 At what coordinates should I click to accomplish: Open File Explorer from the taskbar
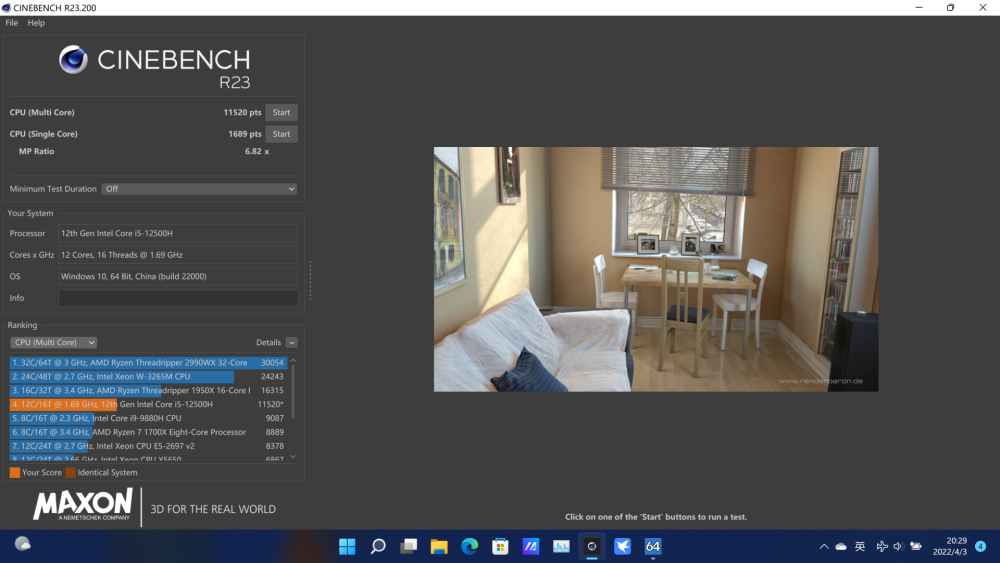[439, 546]
